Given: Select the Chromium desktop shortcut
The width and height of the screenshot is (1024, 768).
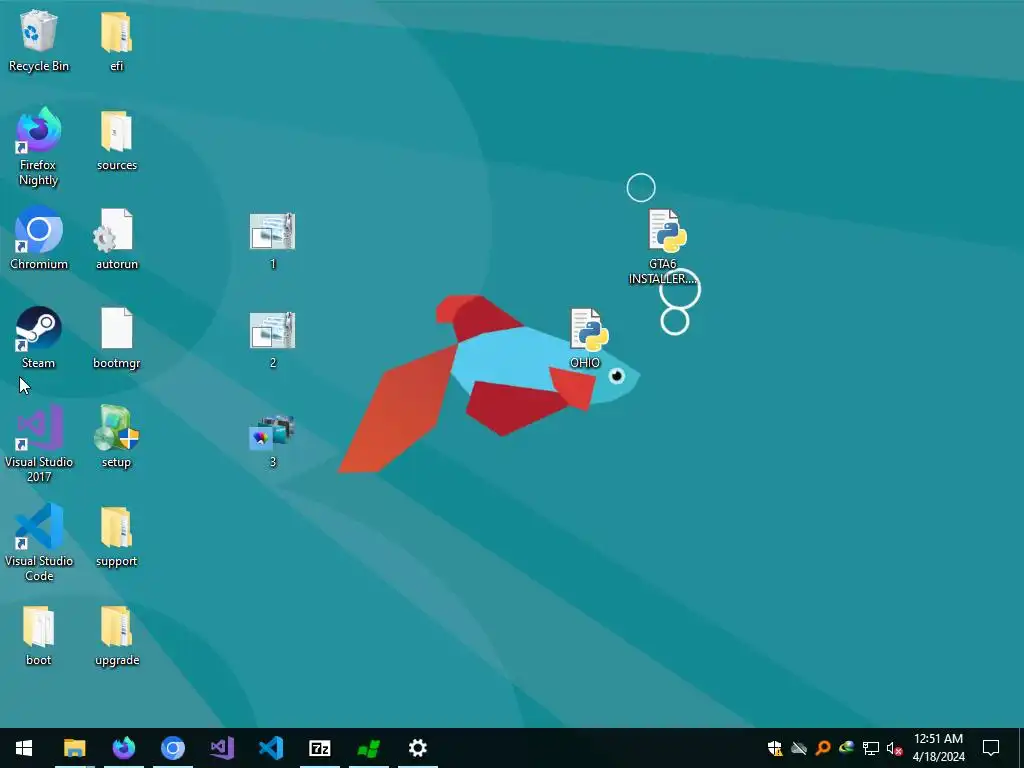Looking at the screenshot, I should coord(39,238).
